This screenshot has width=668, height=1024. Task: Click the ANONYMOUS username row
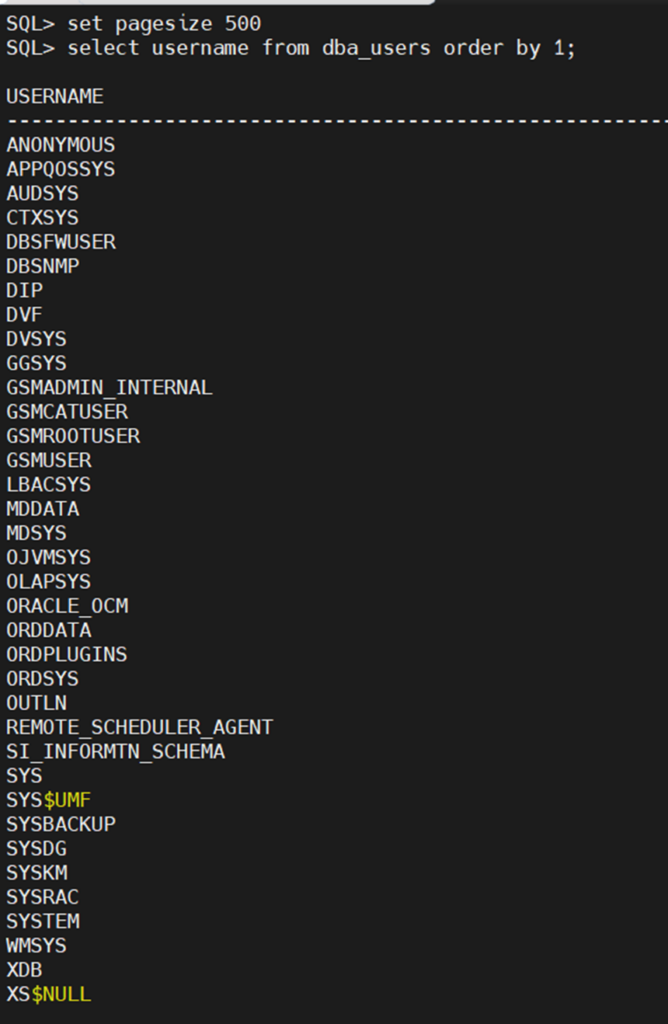pyautogui.click(x=61, y=145)
